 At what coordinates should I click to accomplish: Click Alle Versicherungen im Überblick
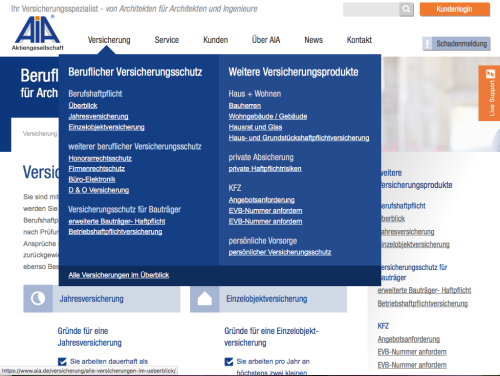point(119,275)
